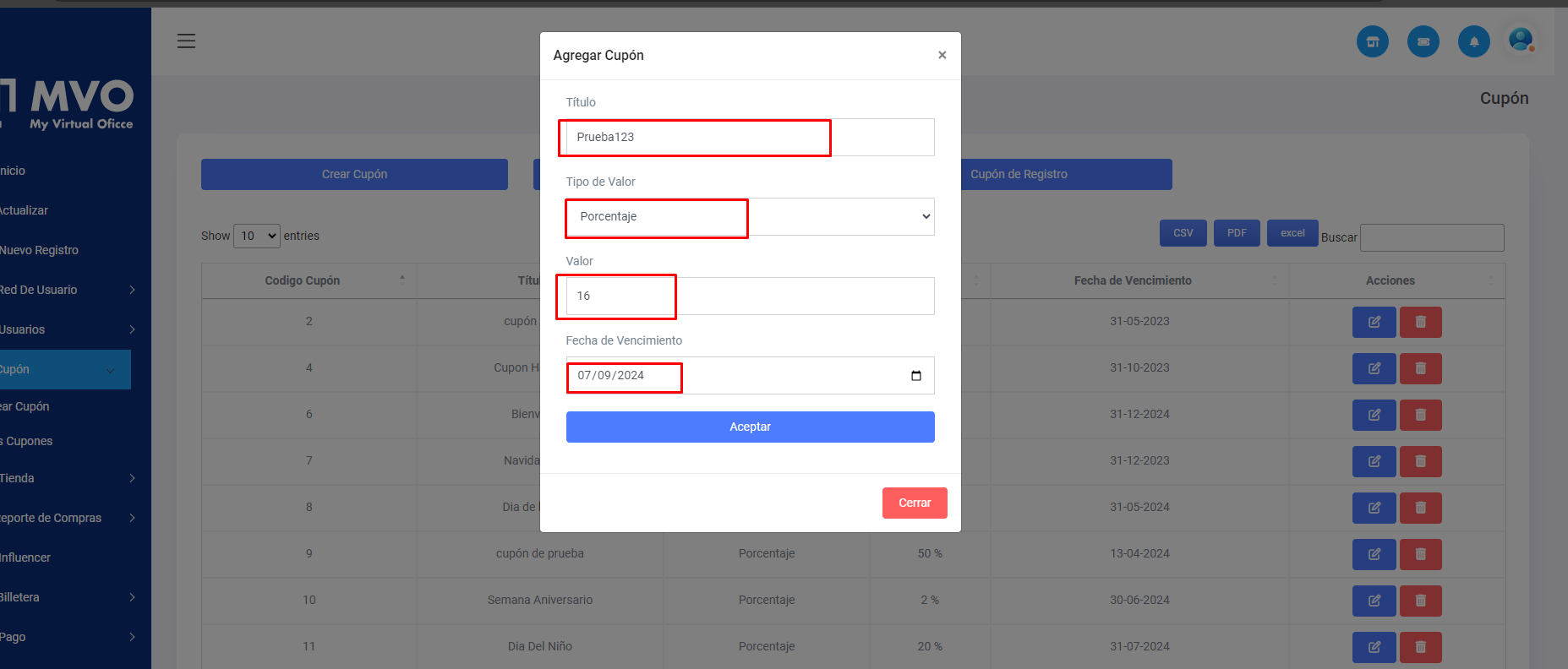This screenshot has width=1568, height=669.
Task: Open the hamburger sidebar menu icon
Action: pos(186,41)
